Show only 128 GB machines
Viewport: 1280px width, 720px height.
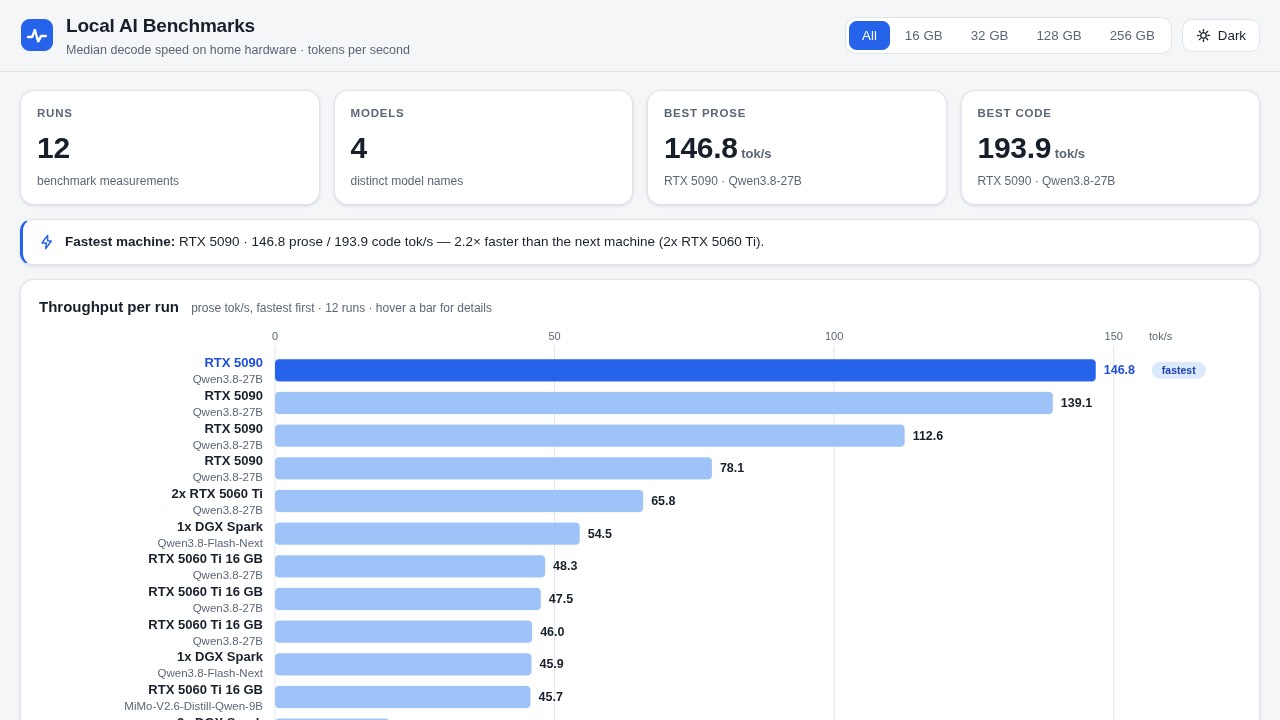(x=1059, y=35)
